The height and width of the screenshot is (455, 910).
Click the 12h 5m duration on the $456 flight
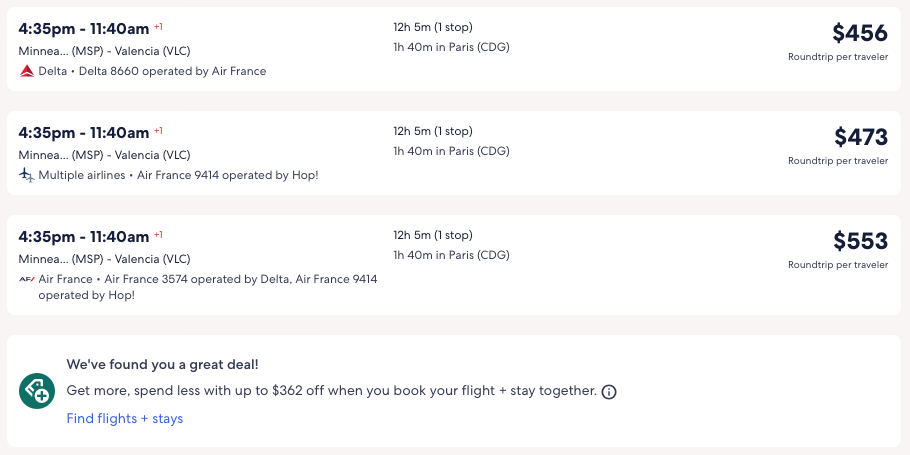coord(433,27)
